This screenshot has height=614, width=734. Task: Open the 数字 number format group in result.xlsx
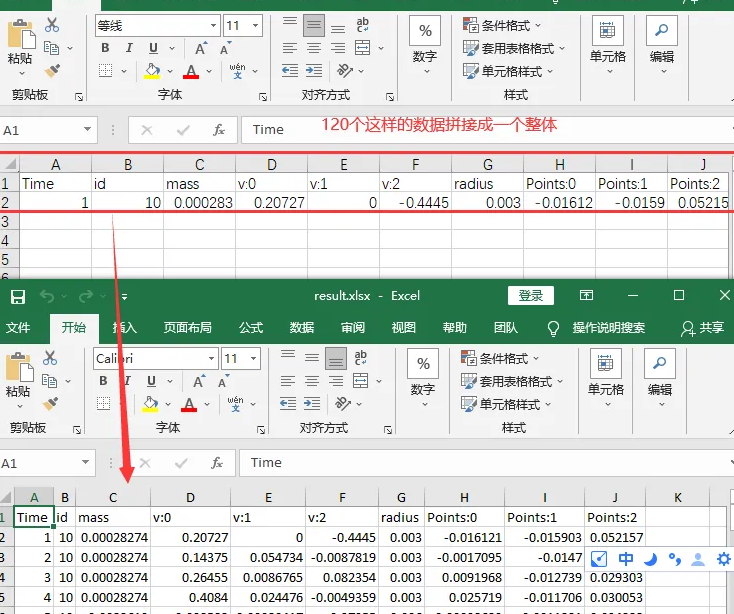pos(423,378)
